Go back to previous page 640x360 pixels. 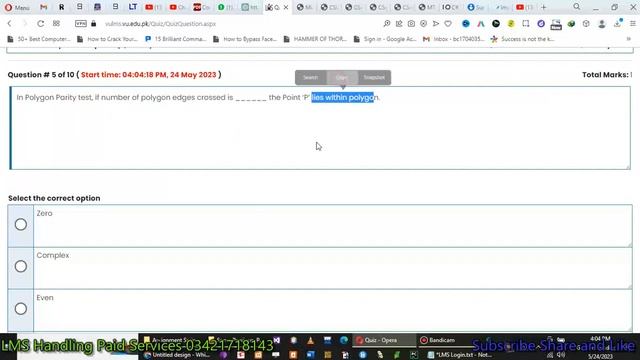click(9, 24)
